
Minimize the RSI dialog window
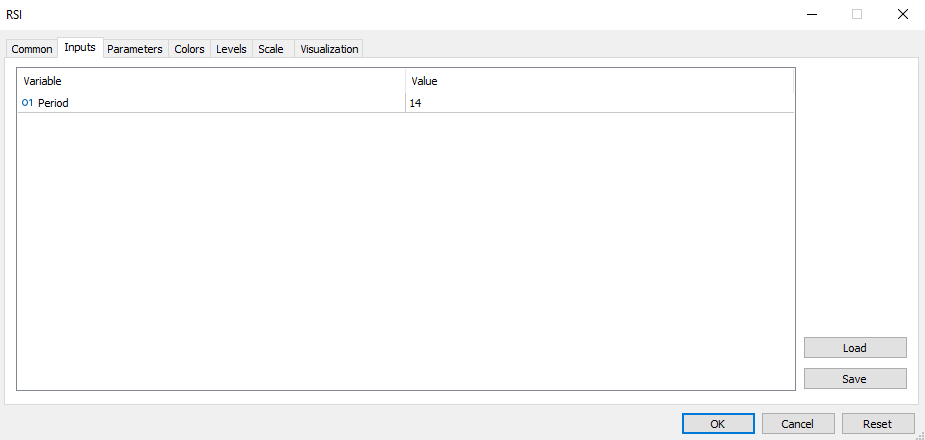[x=812, y=15]
